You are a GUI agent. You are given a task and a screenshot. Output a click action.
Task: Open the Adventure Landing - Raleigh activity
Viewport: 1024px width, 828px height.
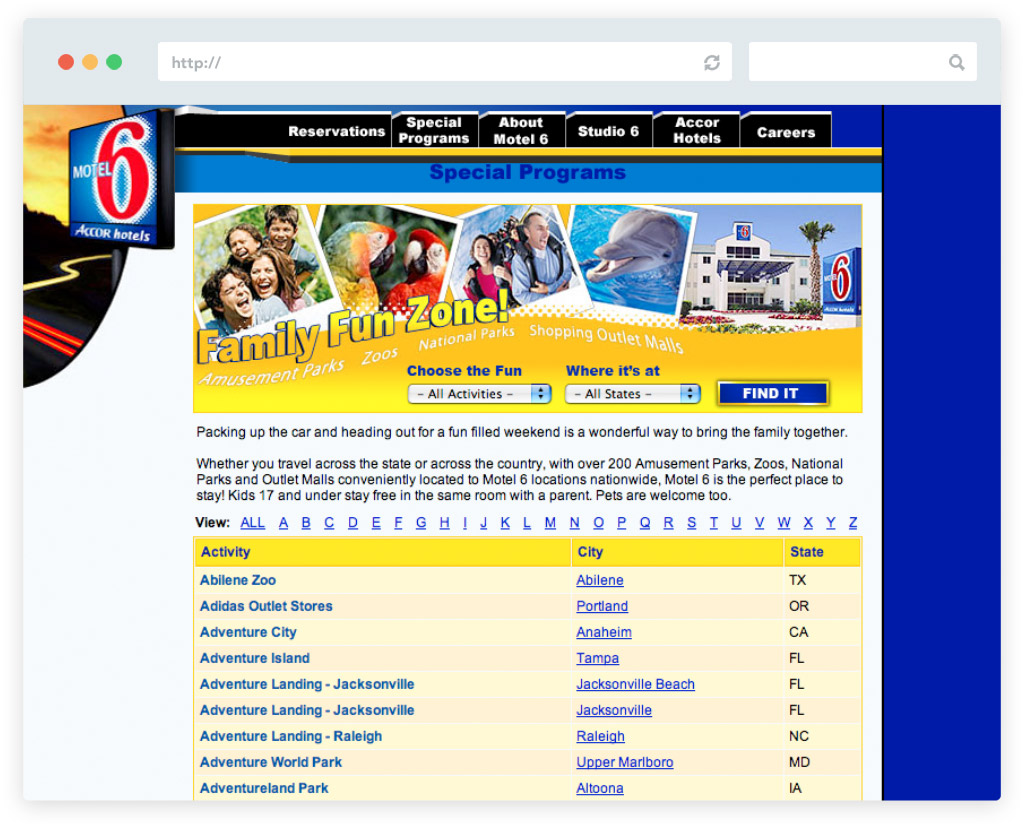pos(291,736)
